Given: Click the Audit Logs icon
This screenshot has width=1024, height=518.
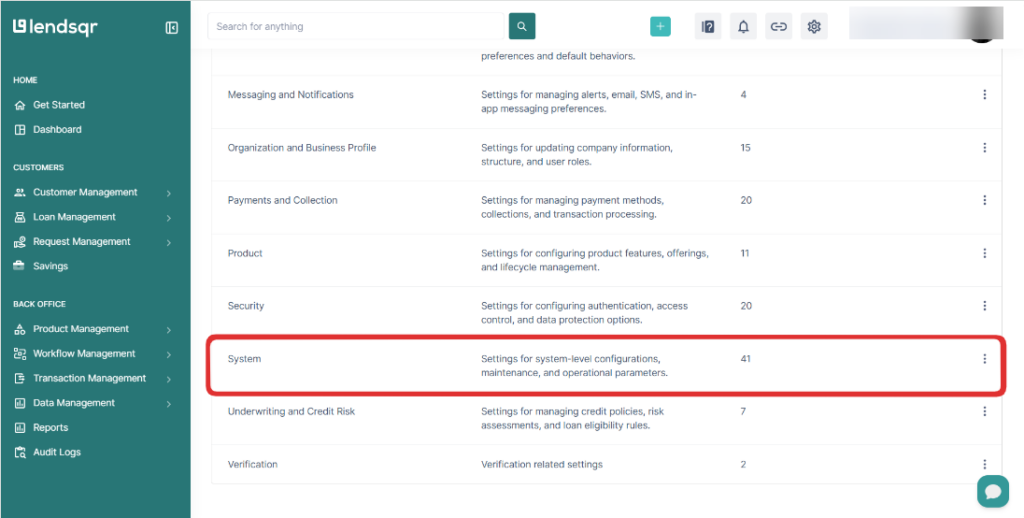Looking at the screenshot, I should click(x=20, y=452).
